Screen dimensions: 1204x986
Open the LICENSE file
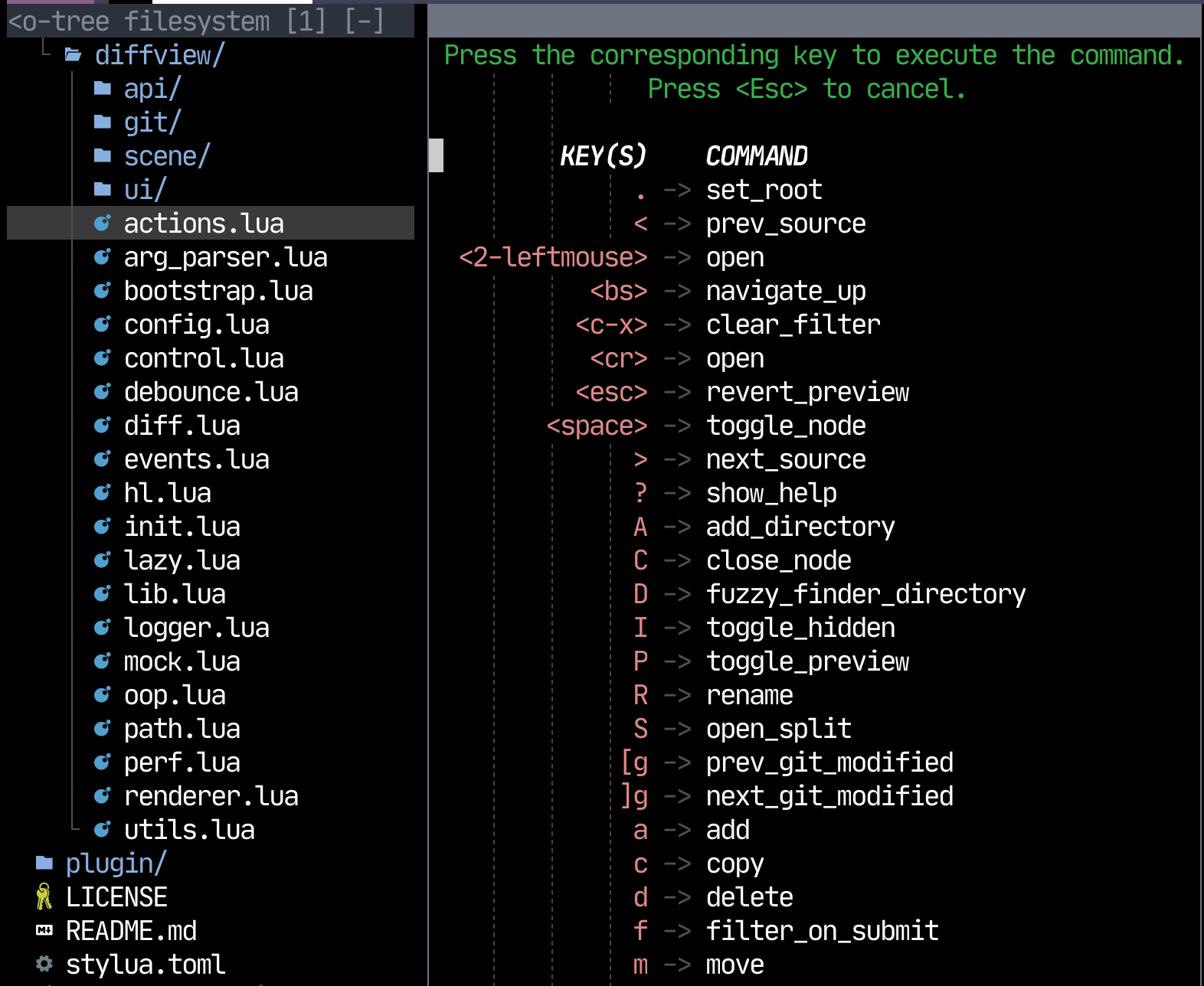[116, 897]
